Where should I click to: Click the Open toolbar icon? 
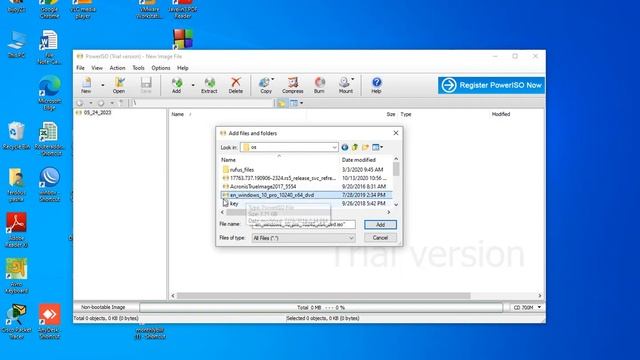pyautogui.click(x=119, y=85)
